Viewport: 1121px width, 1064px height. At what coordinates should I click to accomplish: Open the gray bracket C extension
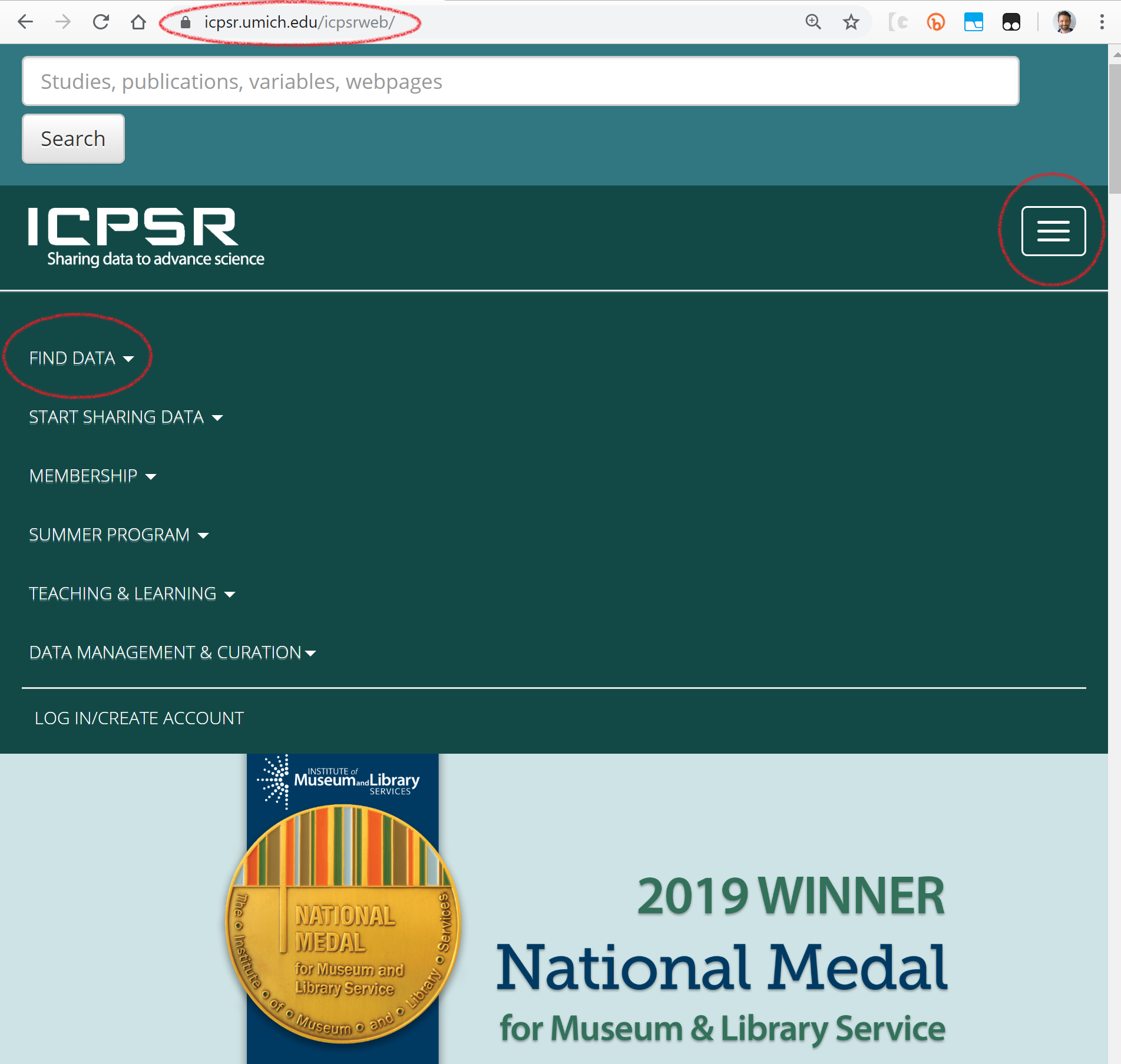898,22
